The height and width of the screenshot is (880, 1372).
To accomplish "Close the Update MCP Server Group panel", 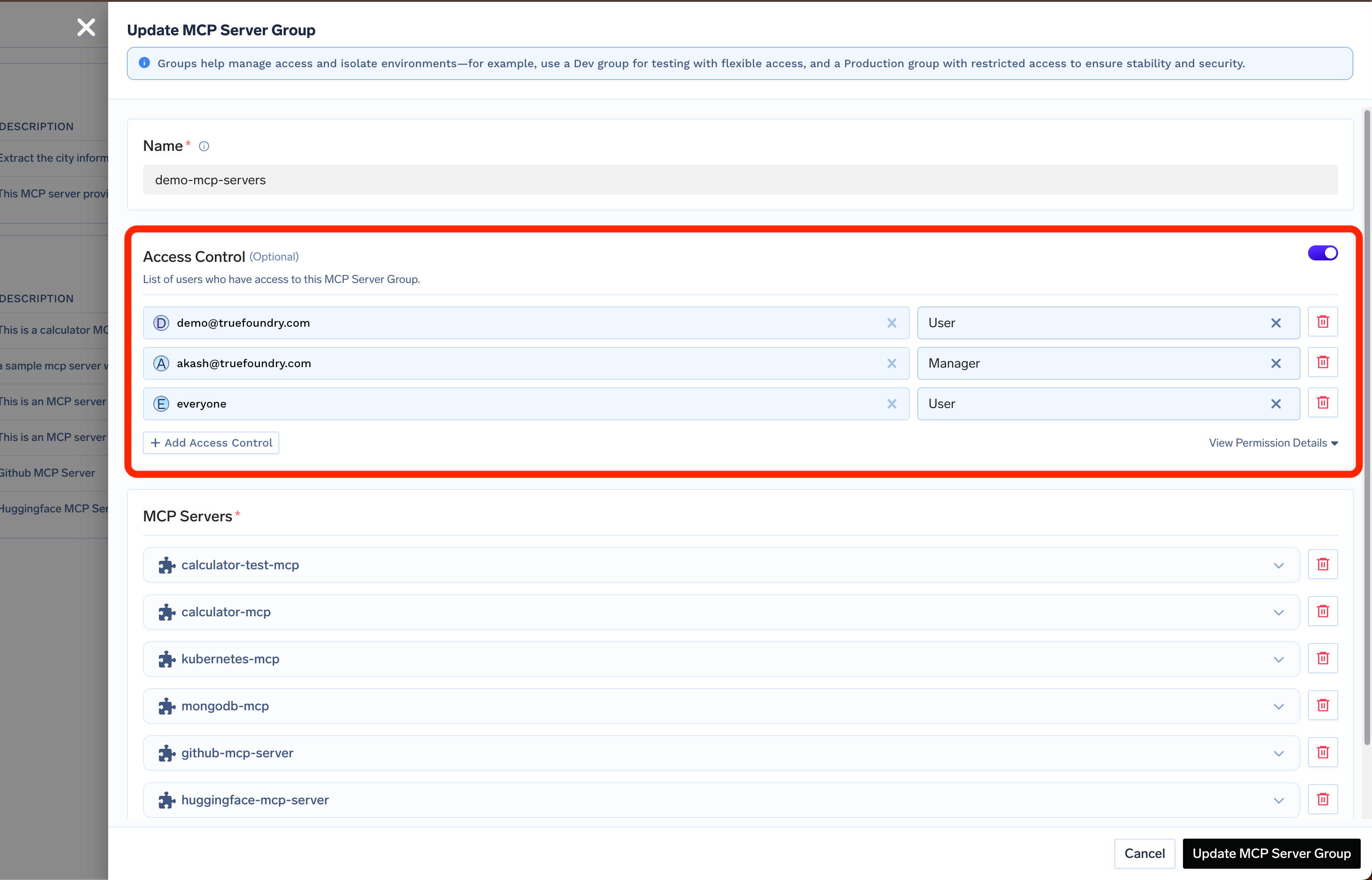I will pyautogui.click(x=87, y=27).
